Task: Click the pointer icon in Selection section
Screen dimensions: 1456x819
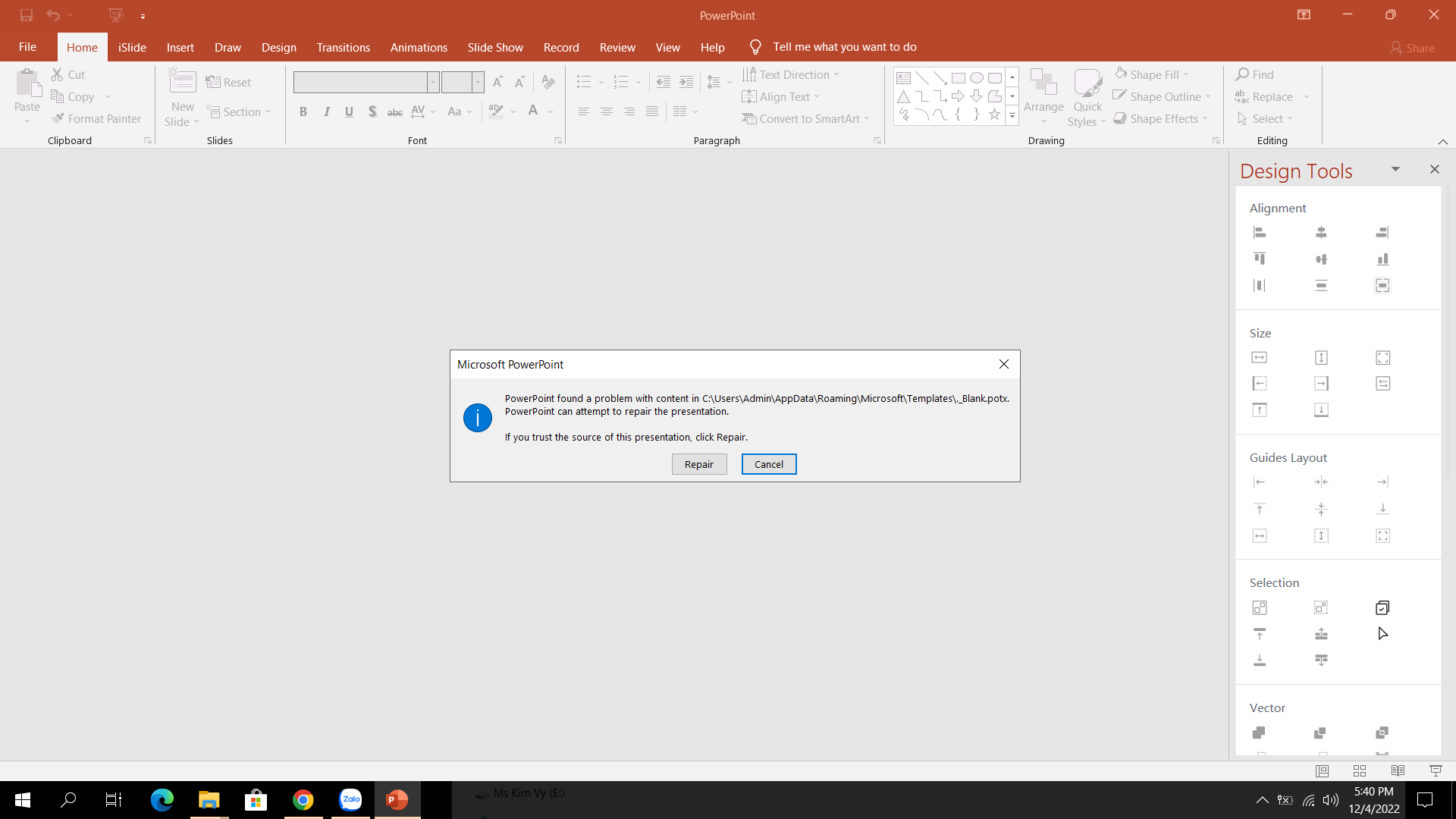Action: (1382, 634)
